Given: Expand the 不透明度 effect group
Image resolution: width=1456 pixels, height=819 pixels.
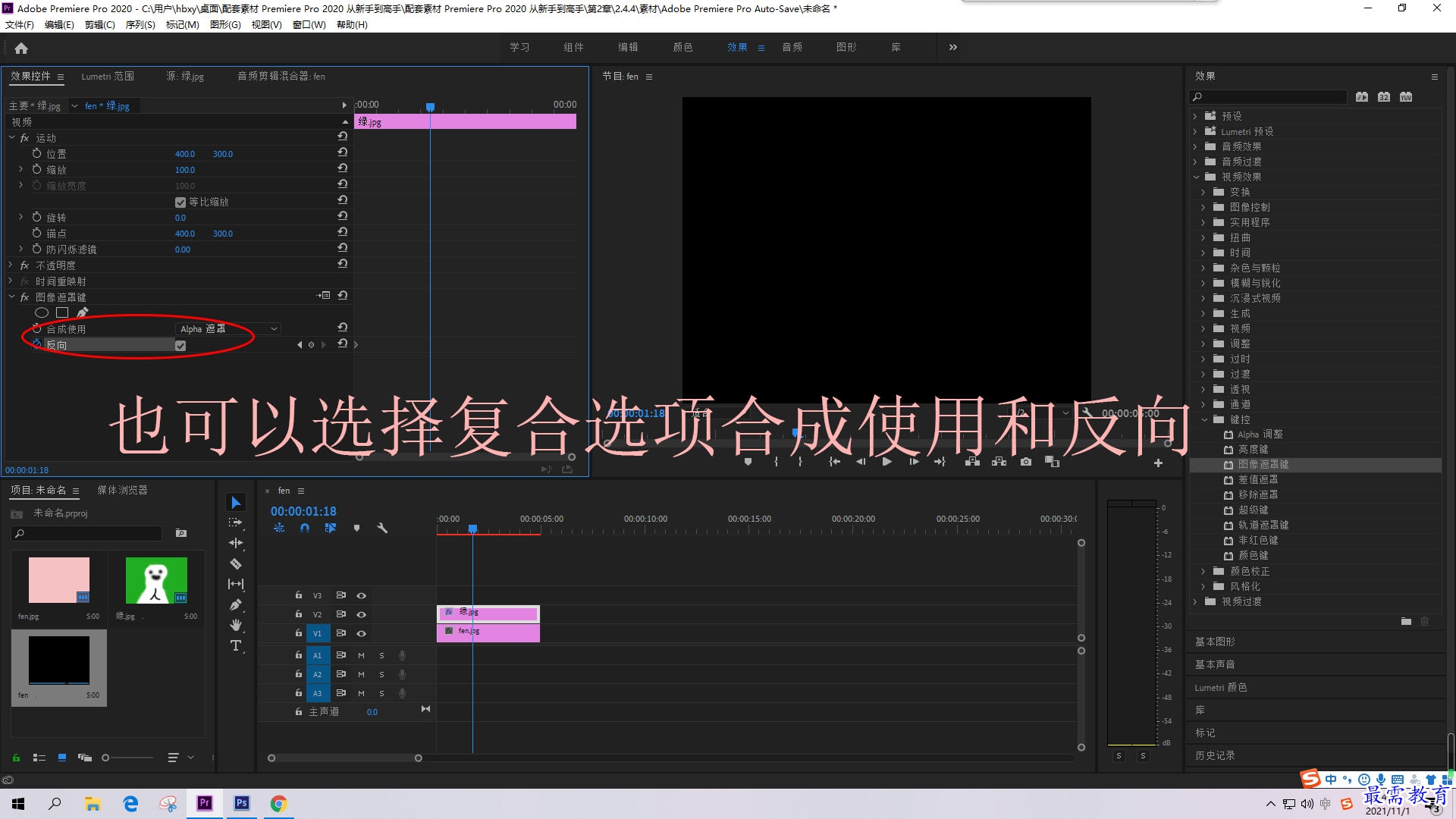Looking at the screenshot, I should point(11,265).
